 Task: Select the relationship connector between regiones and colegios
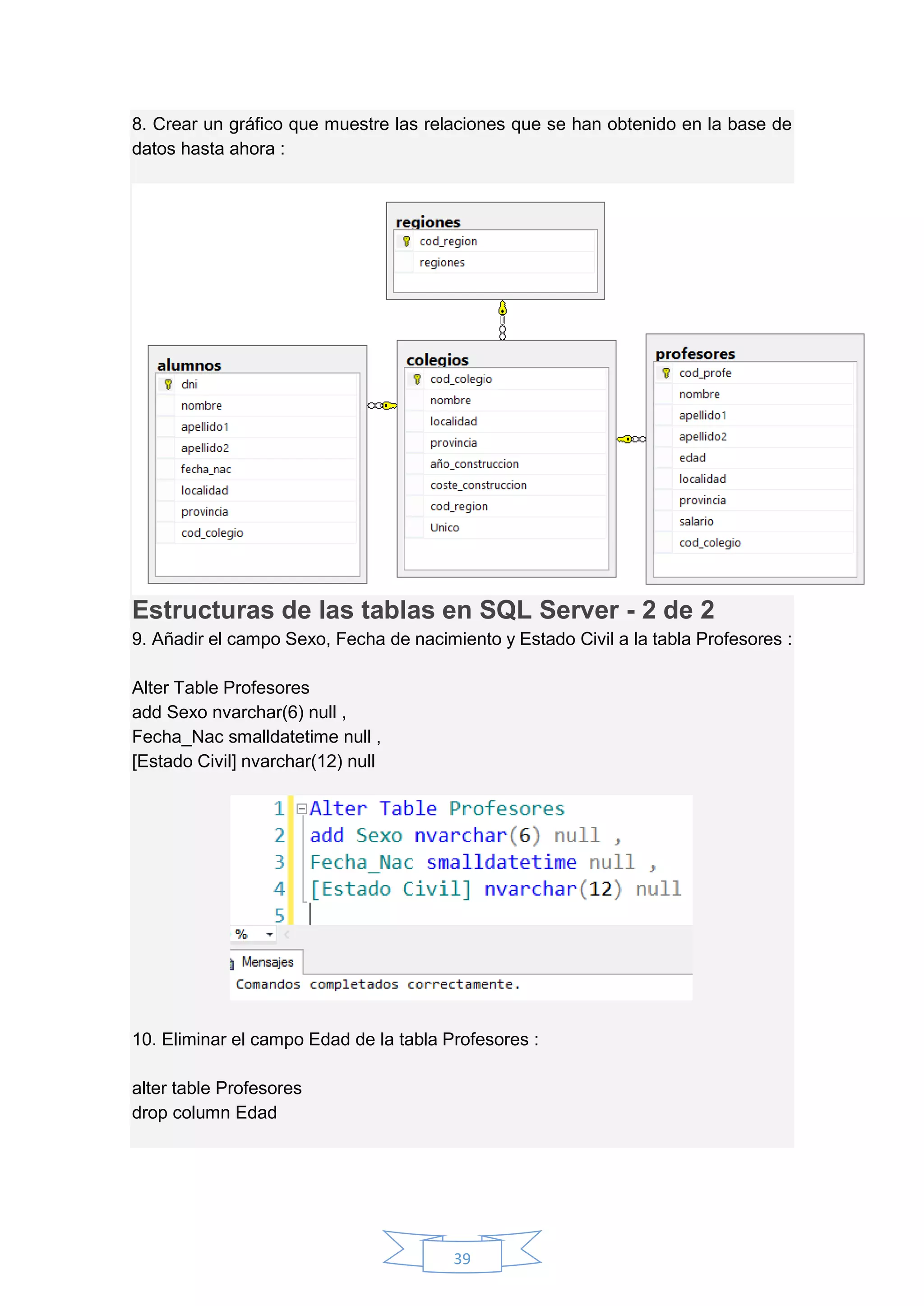tap(503, 320)
